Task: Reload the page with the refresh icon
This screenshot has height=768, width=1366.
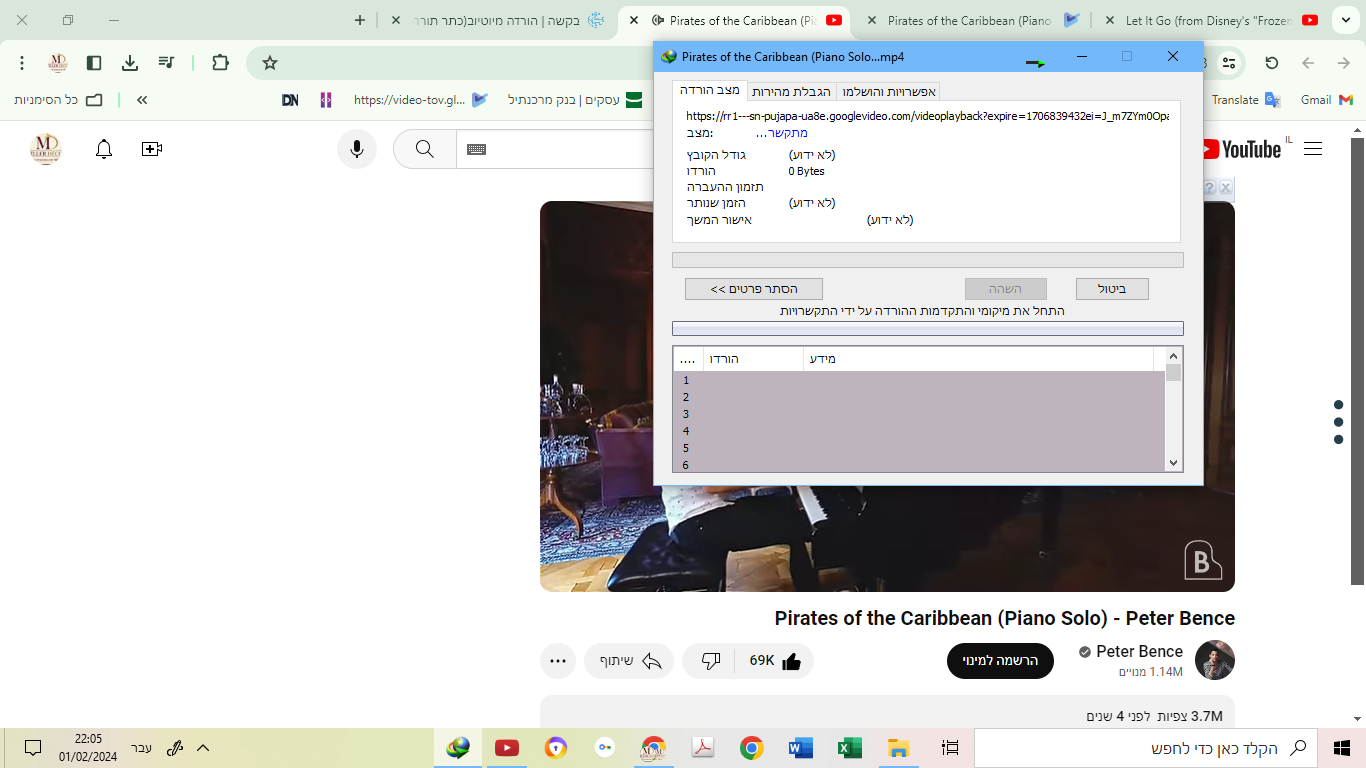Action: coord(1272,63)
